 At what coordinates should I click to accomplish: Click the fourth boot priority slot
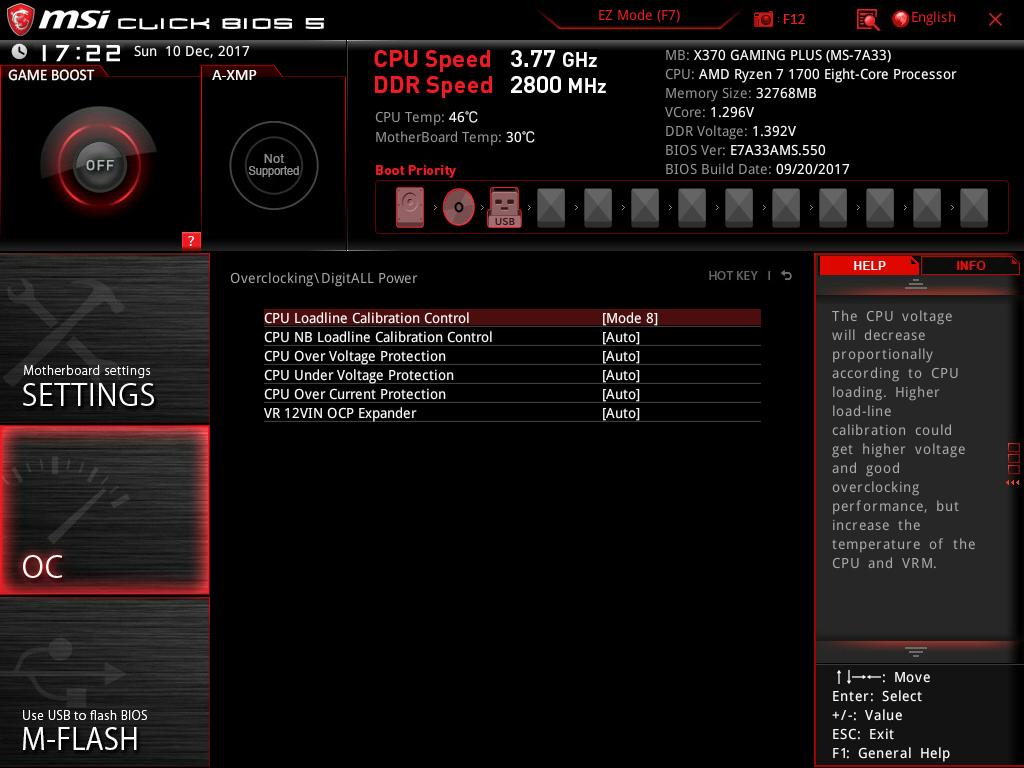pos(551,207)
